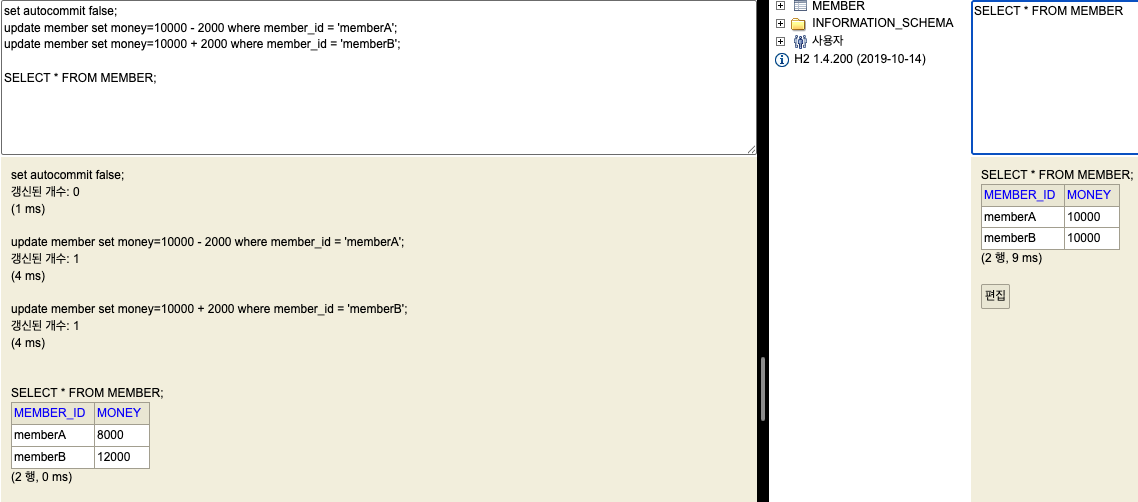This screenshot has height=502, width=1138.
Task: Click the 12000 money cell
Action: click(122, 457)
